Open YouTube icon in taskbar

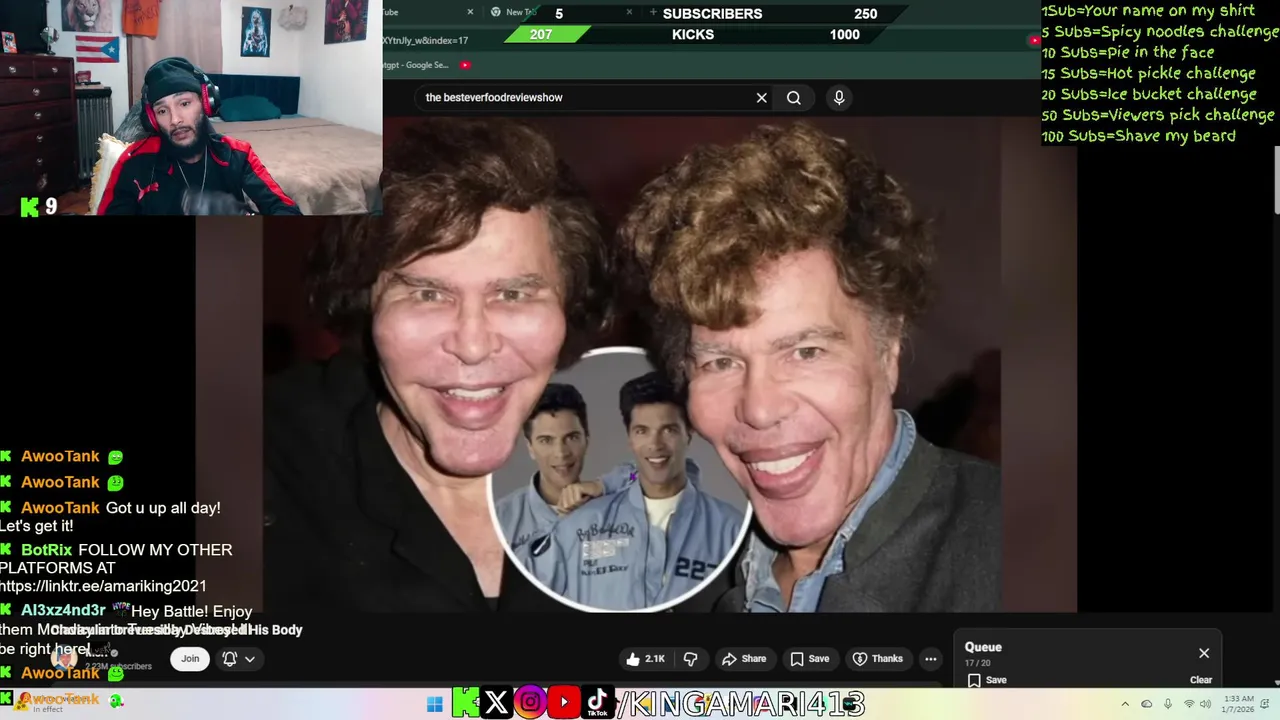tap(564, 703)
